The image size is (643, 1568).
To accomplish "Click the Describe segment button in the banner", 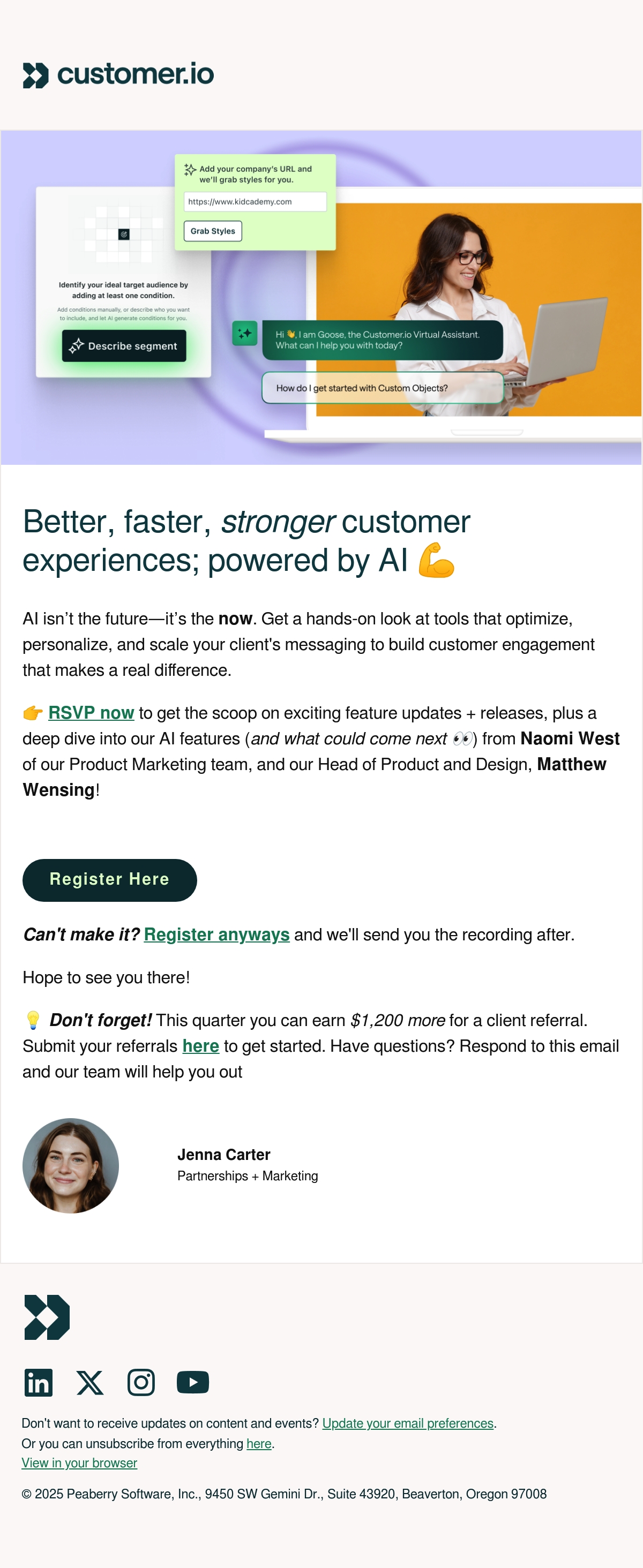I will 124,346.
